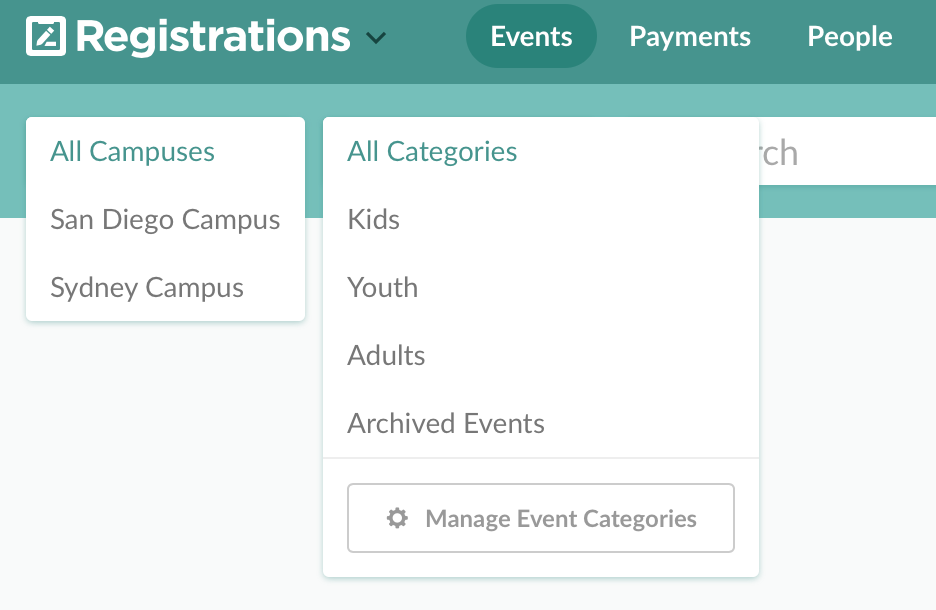This screenshot has width=936, height=610.
Task: Click the Registrations pencil logo icon
Action: (x=46, y=37)
